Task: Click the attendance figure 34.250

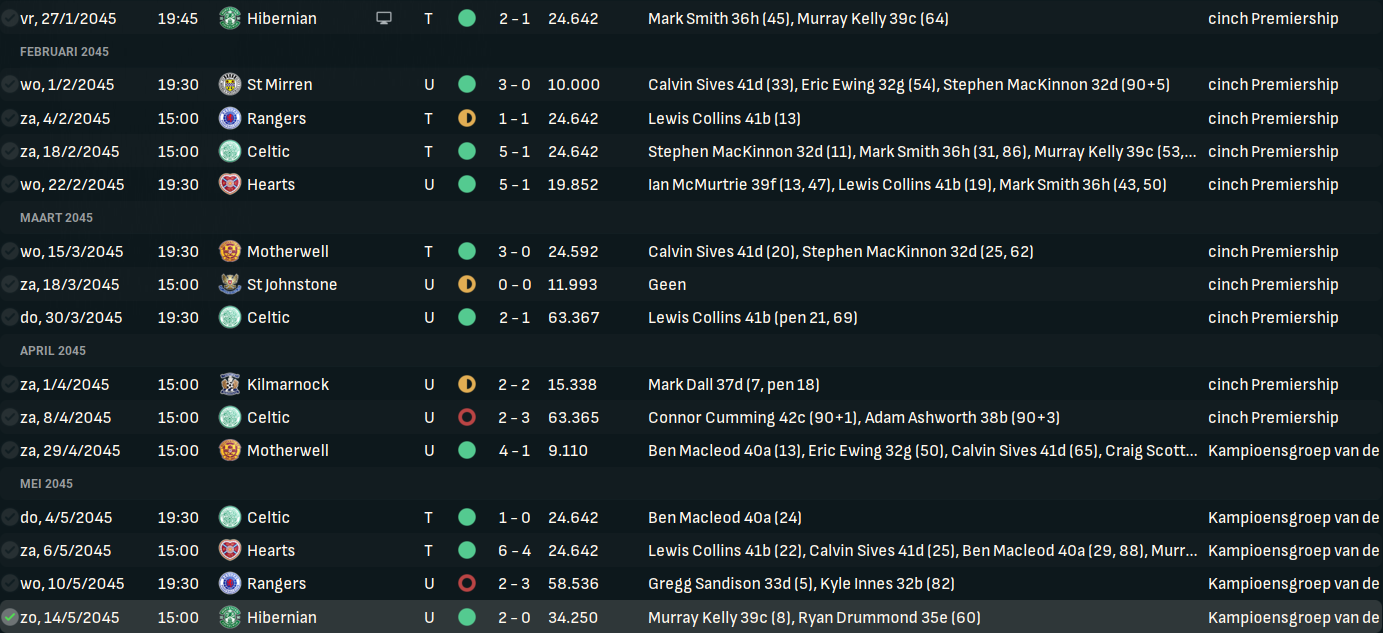Action: (573, 617)
